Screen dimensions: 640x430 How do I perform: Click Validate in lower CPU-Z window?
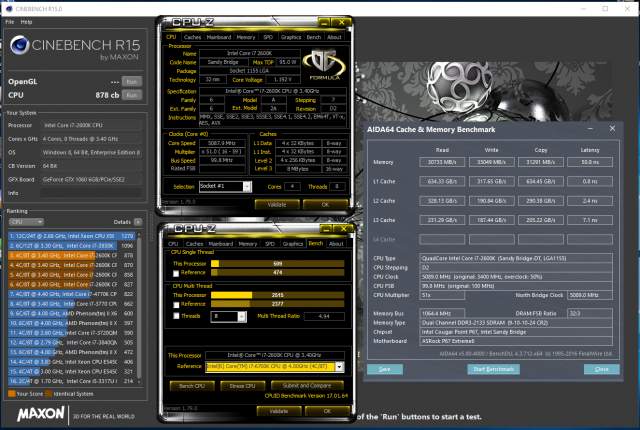point(279,411)
